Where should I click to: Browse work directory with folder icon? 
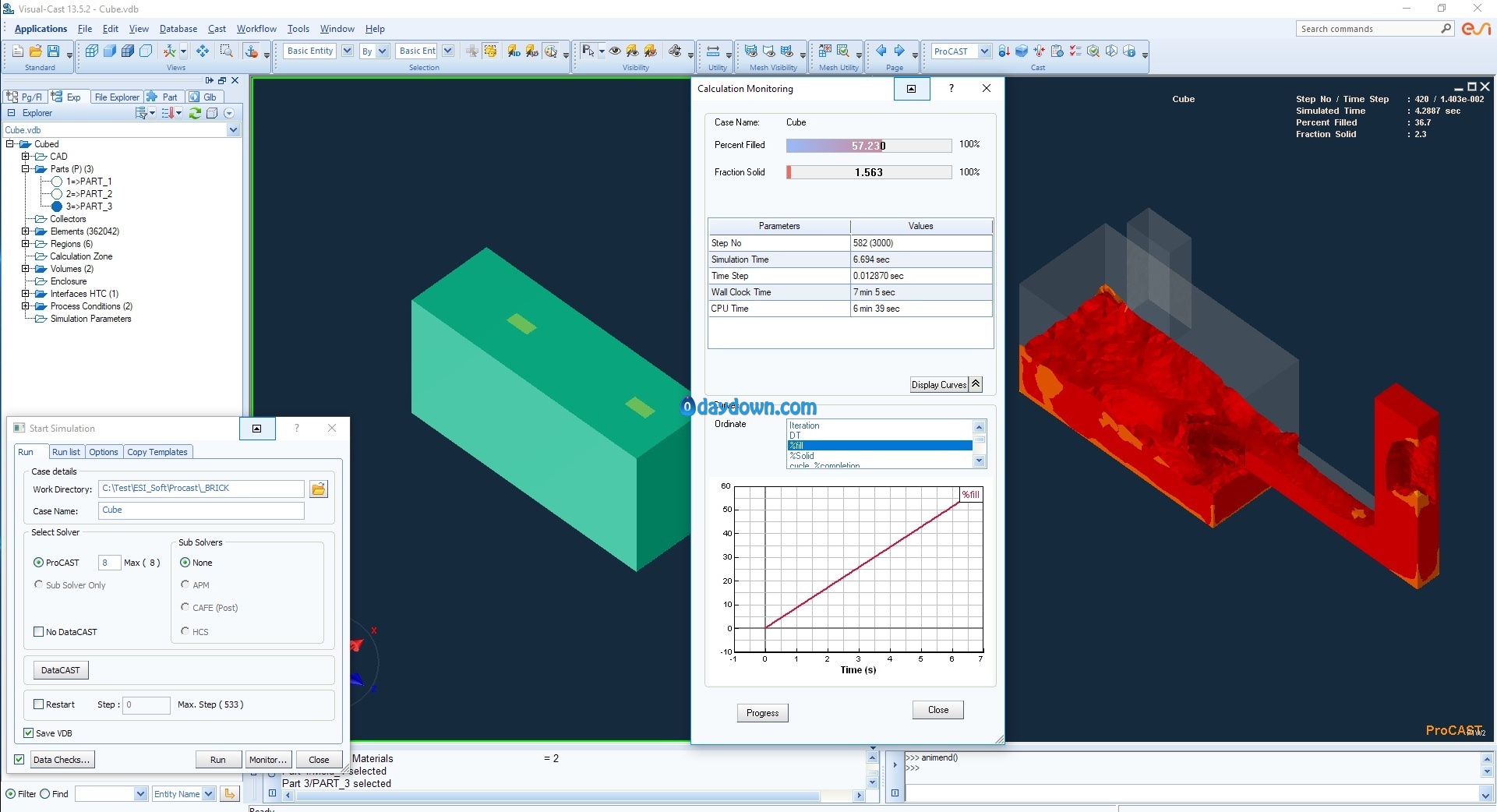[319, 489]
